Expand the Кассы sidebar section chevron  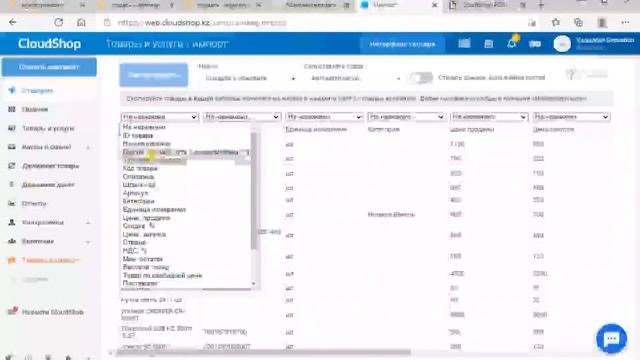pyautogui.click(x=88, y=147)
